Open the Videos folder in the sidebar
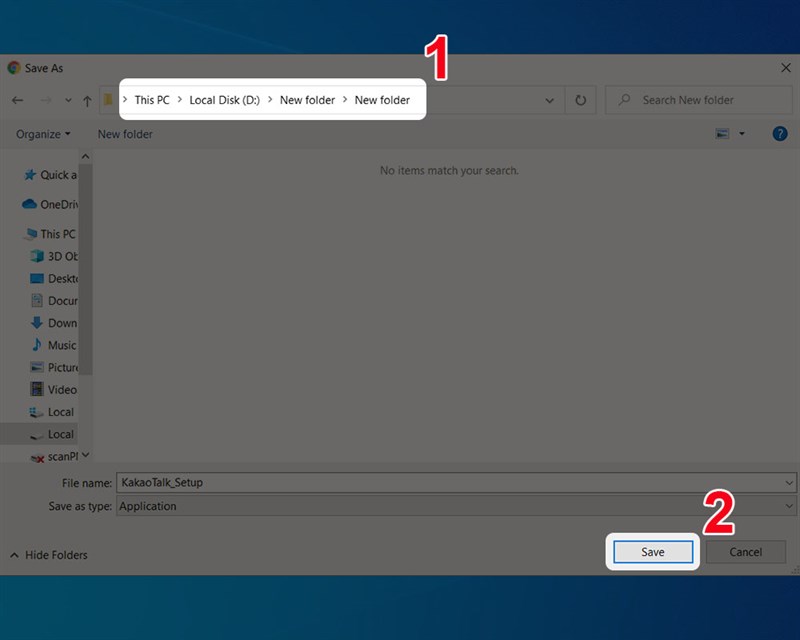 click(55, 389)
